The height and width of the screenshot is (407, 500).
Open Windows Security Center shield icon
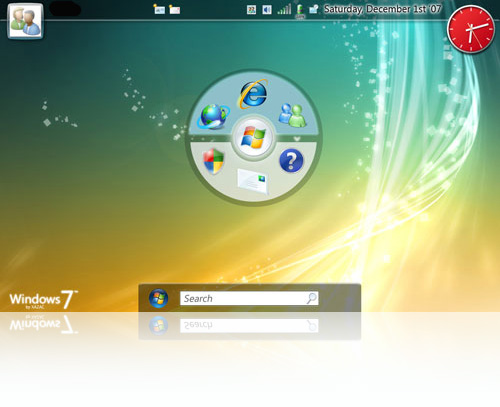pyautogui.click(x=214, y=161)
